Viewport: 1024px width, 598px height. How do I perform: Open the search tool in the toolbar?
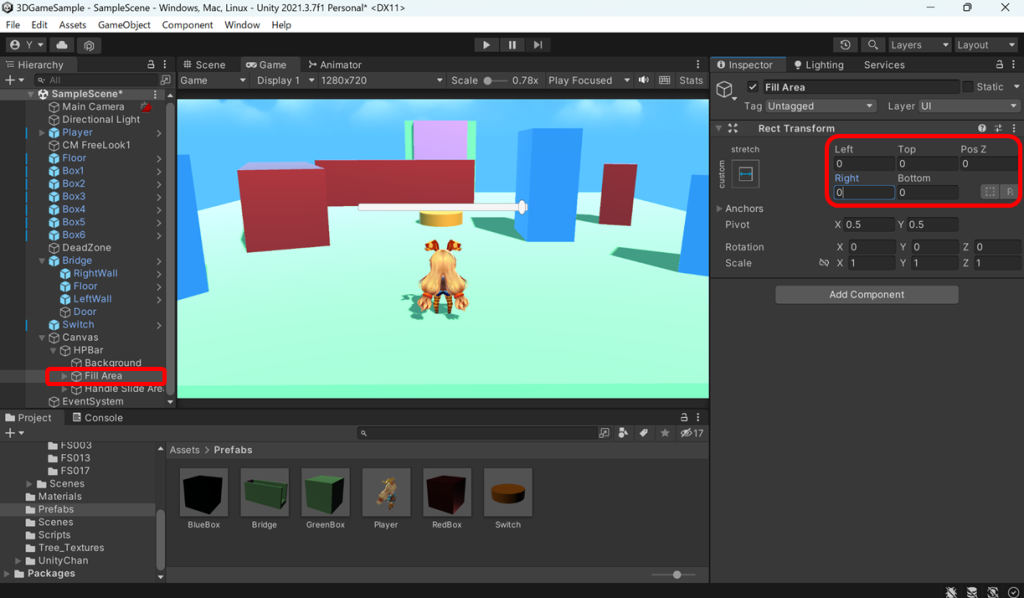point(873,45)
